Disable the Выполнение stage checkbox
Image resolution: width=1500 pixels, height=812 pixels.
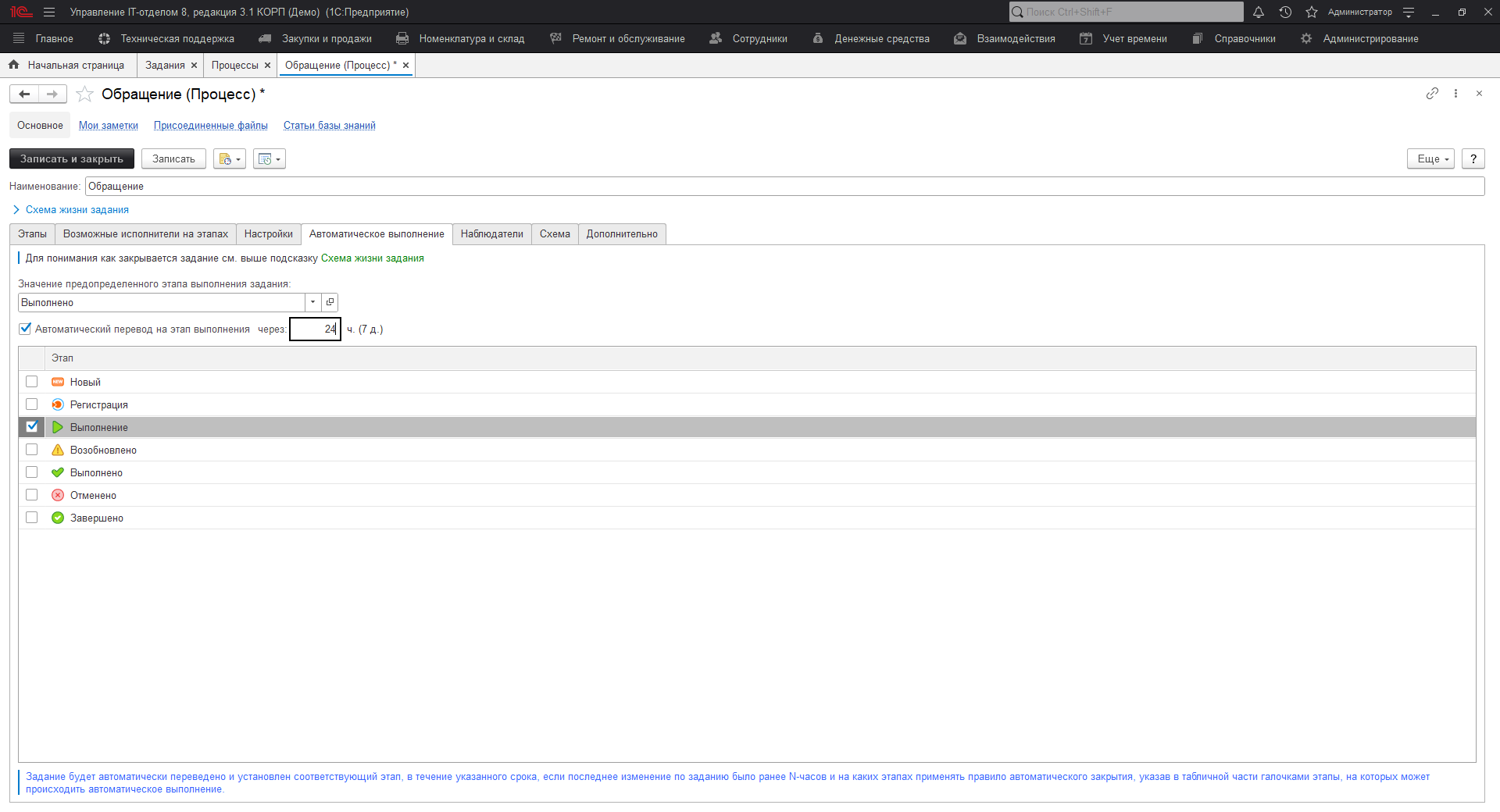pyautogui.click(x=31, y=426)
